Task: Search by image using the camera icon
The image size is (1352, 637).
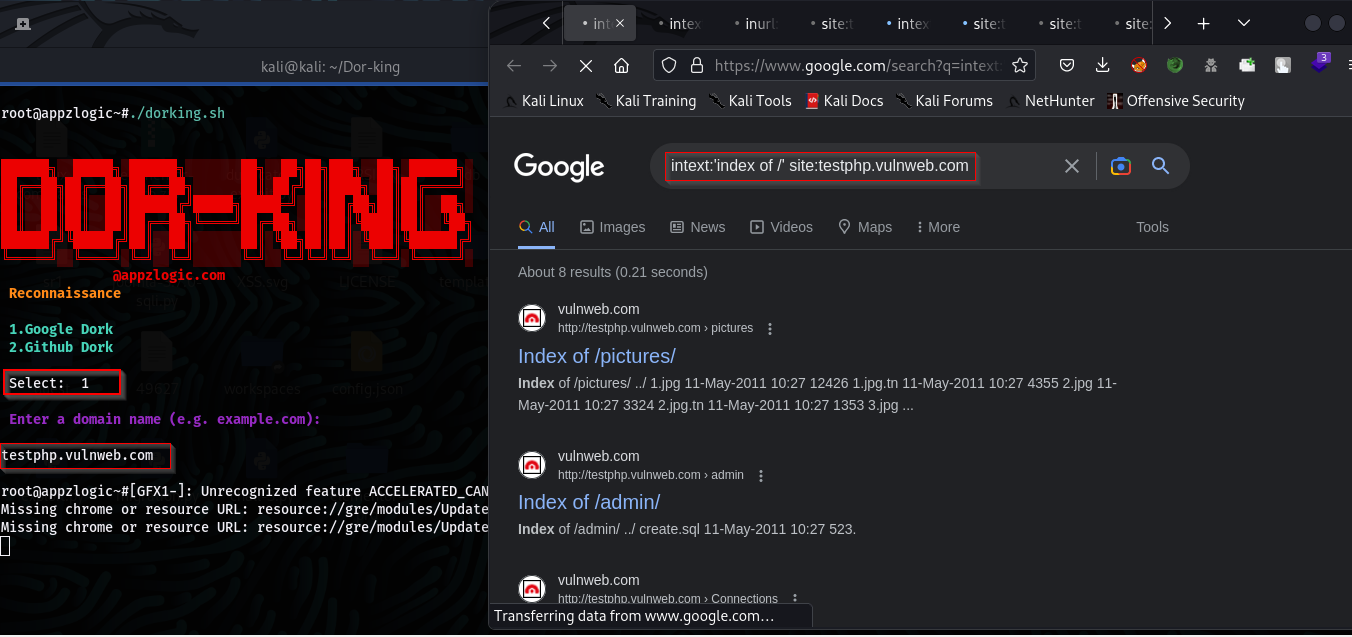Action: 1120,166
